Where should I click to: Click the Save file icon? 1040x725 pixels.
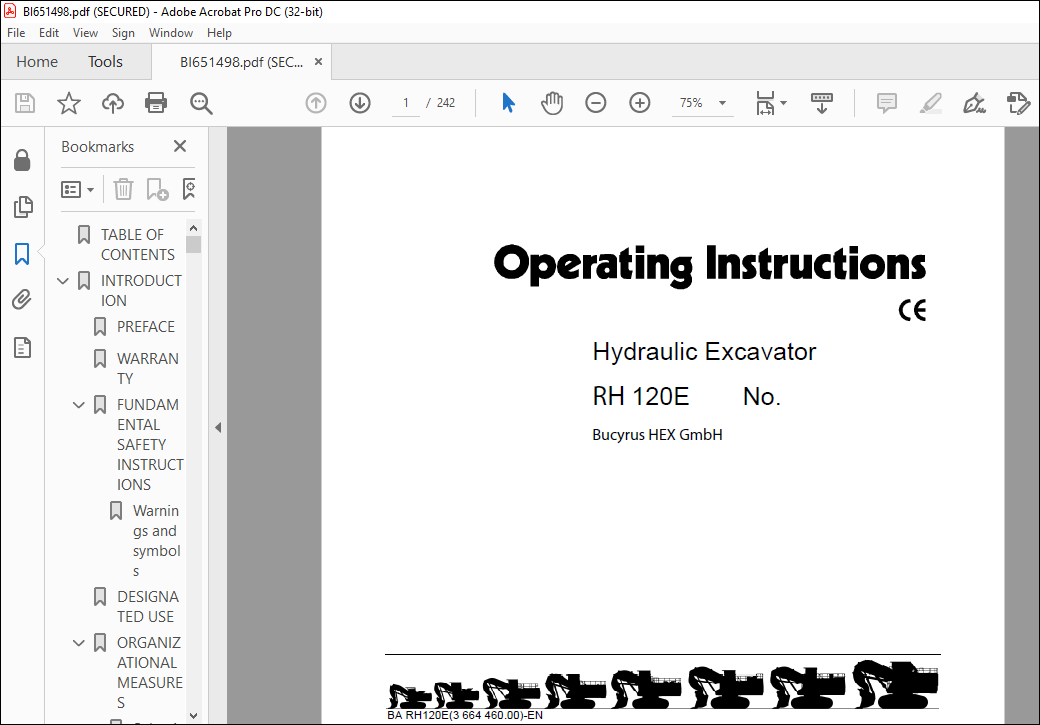coord(25,103)
